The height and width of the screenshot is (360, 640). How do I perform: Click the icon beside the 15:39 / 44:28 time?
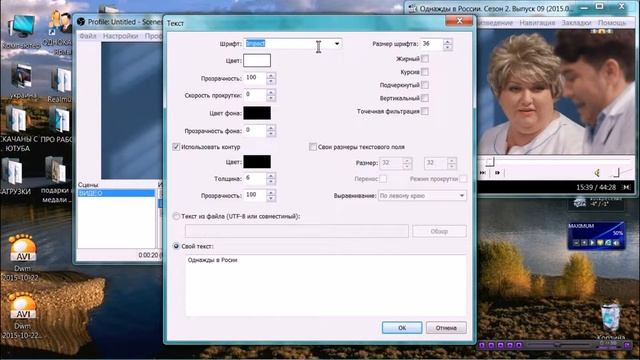627,187
